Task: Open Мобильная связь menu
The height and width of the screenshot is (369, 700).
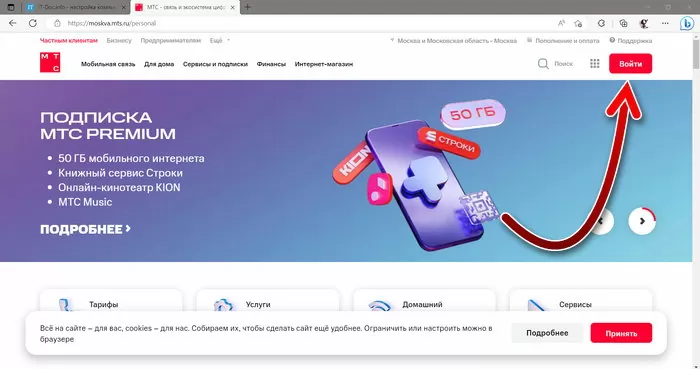Action: (x=108, y=64)
